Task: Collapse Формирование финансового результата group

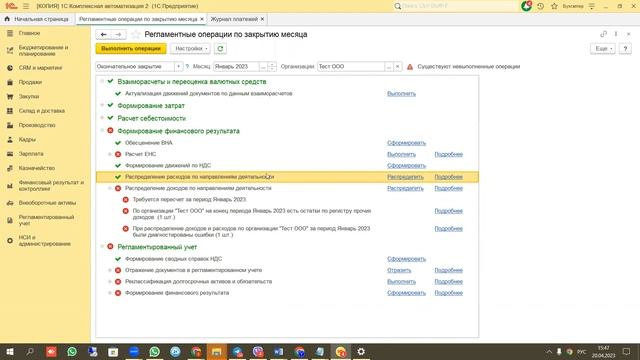Action: point(102,131)
